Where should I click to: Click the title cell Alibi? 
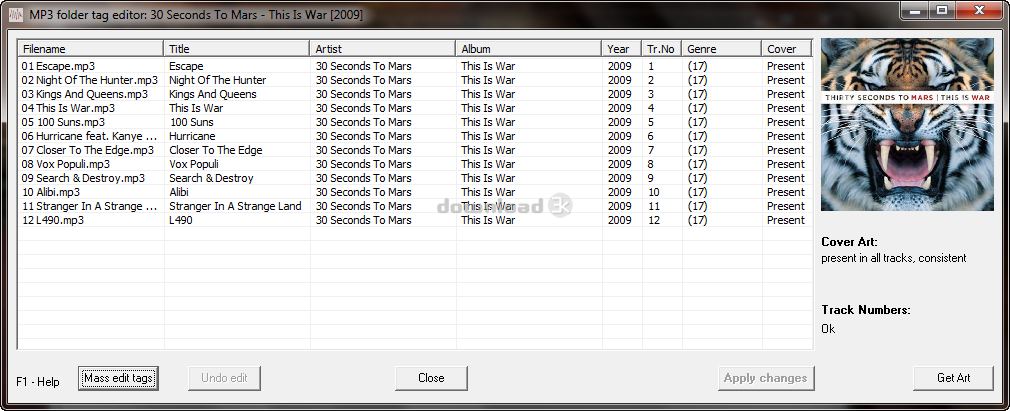click(178, 193)
